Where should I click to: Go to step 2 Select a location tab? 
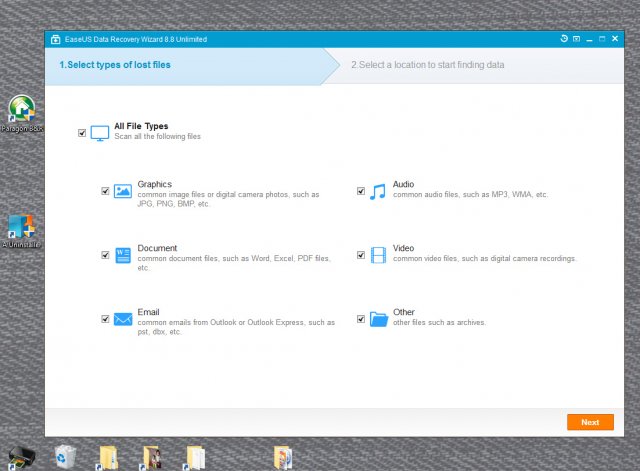coord(427,65)
